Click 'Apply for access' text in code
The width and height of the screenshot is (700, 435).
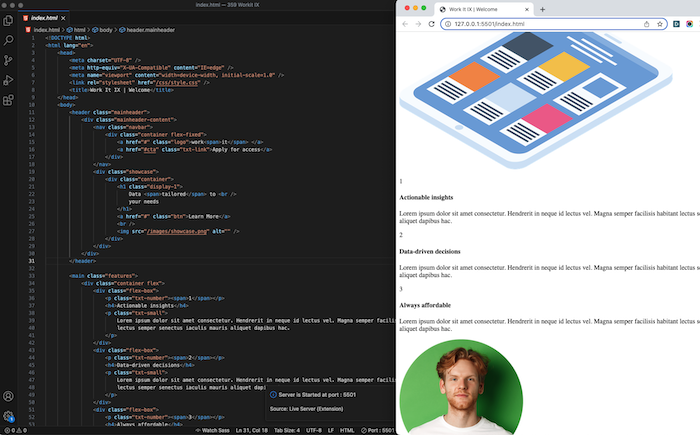pos(236,150)
